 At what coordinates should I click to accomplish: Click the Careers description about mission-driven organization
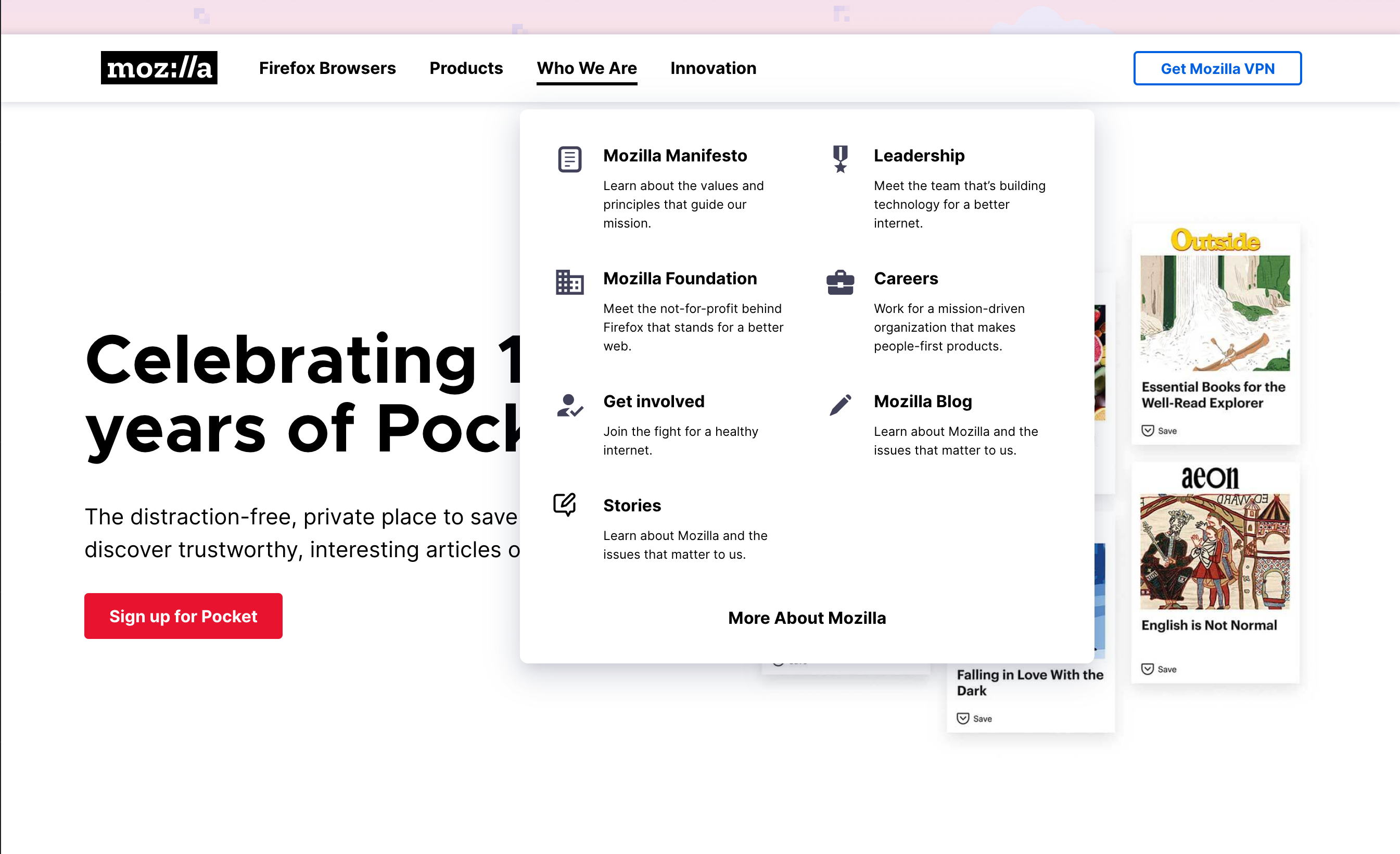(x=949, y=327)
